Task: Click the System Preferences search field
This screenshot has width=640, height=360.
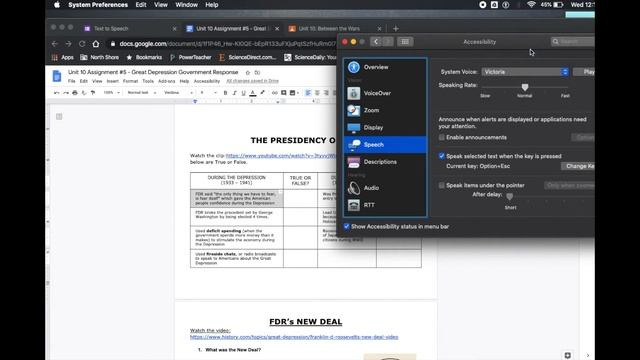Action: (573, 41)
